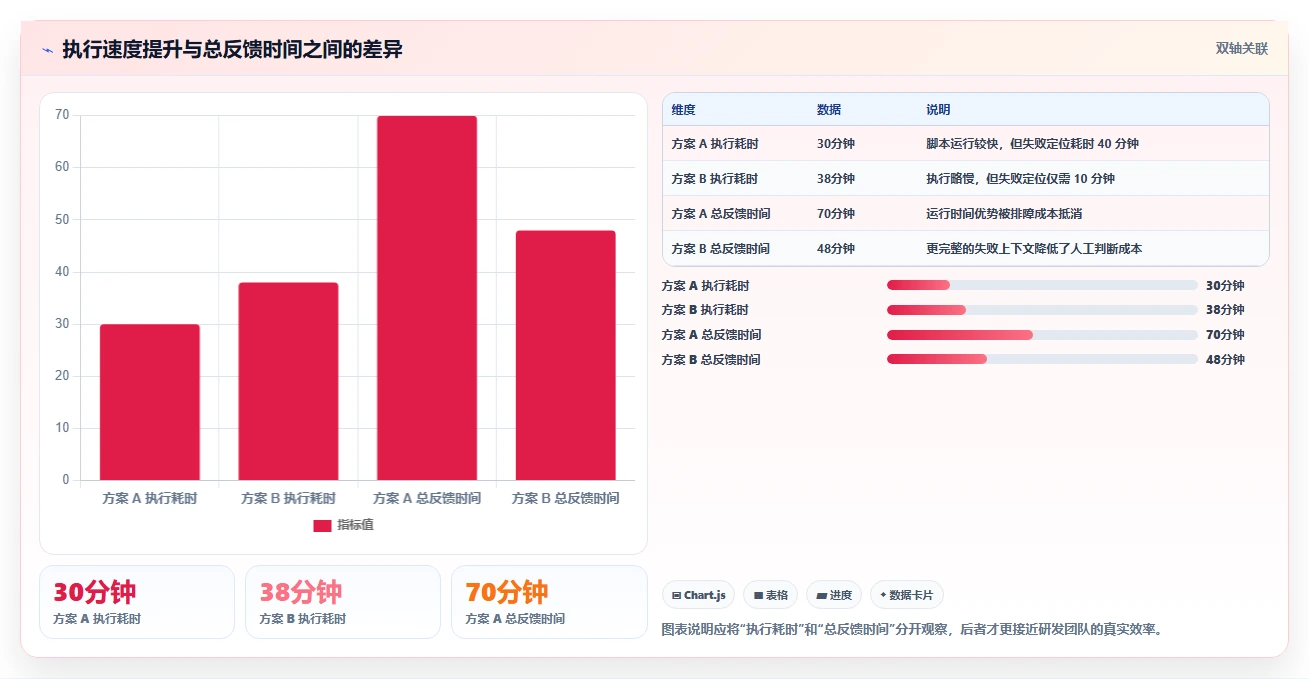Click the icon in the Chart.js tag
Viewport: 1309px width, 679px height.
pos(677,596)
